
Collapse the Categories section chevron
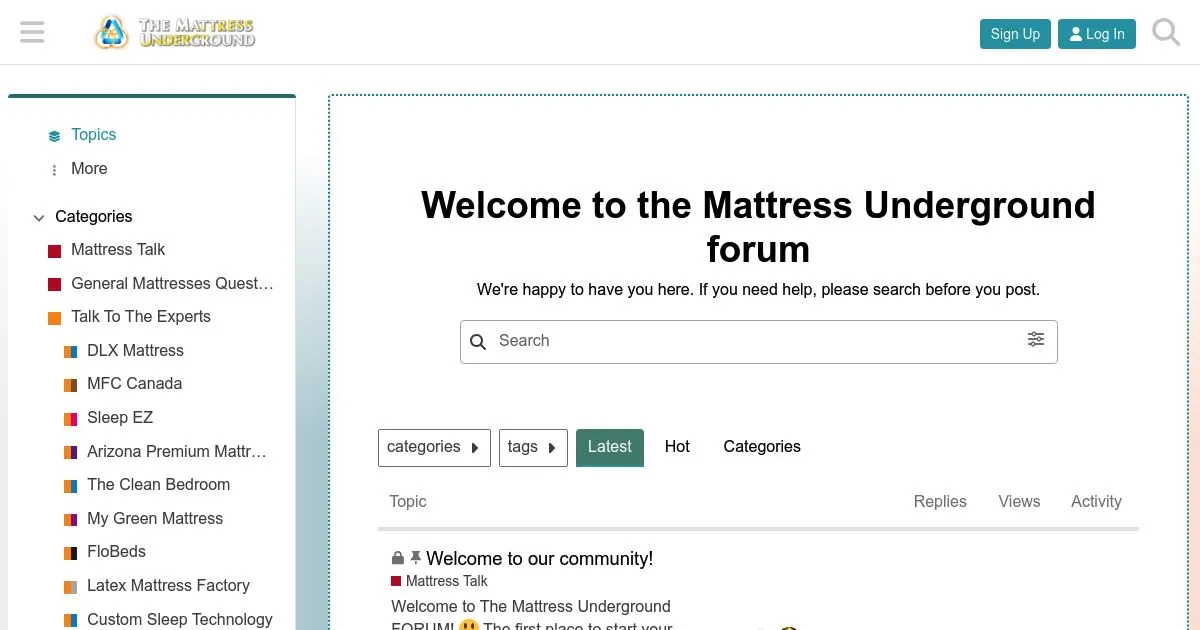click(39, 218)
